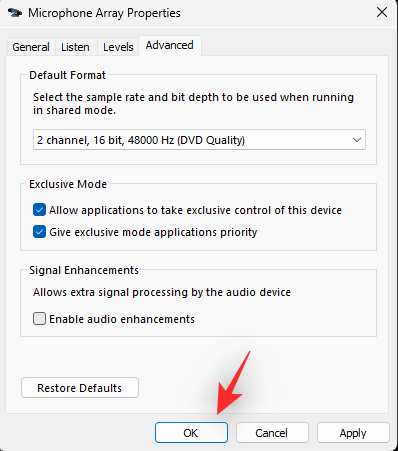Close the Microphone Array Properties dialog
The image size is (398, 451).
[x=382, y=13]
